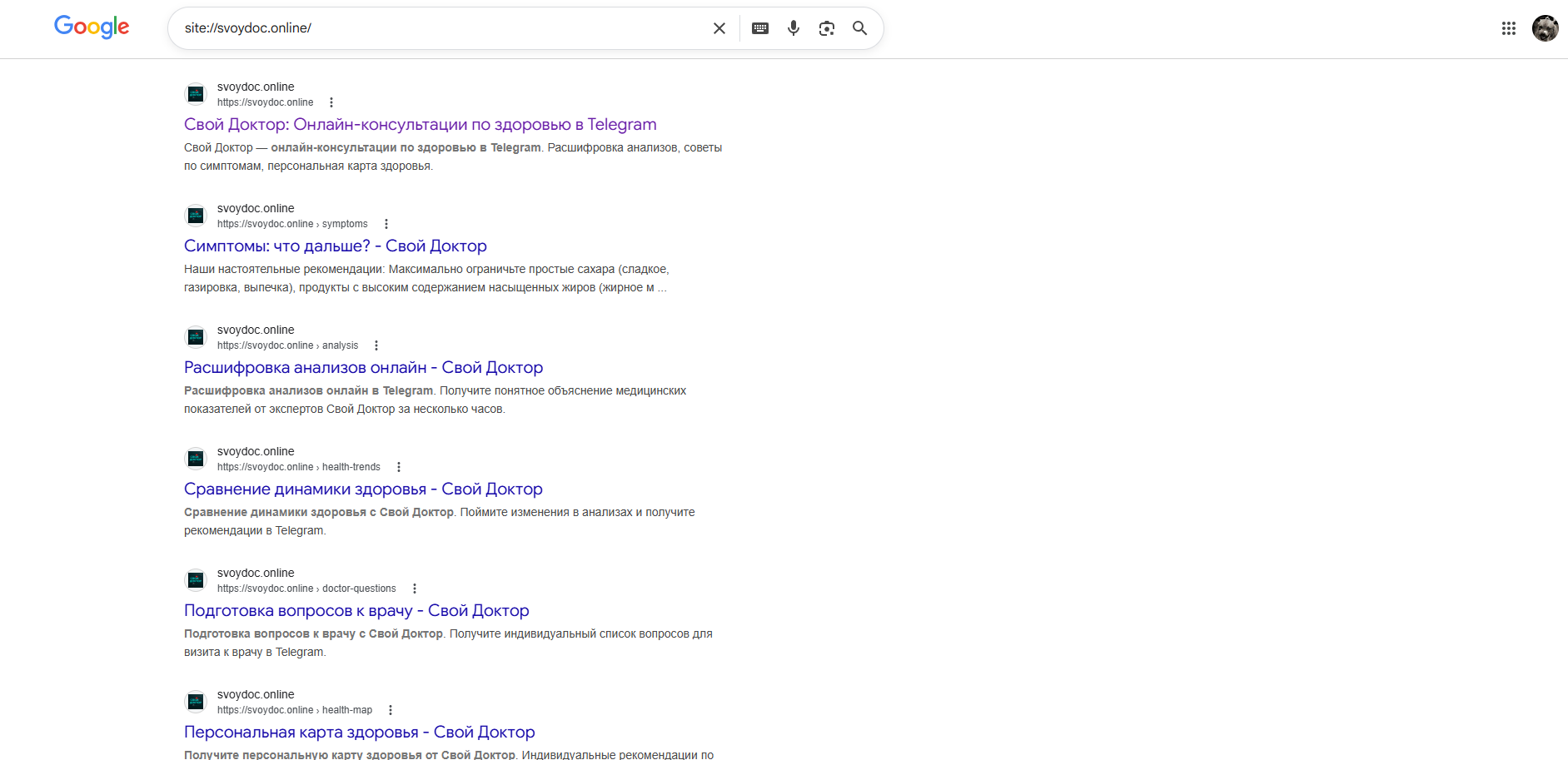Open the Google apps grid
1568x760 pixels.
pos(1509,28)
